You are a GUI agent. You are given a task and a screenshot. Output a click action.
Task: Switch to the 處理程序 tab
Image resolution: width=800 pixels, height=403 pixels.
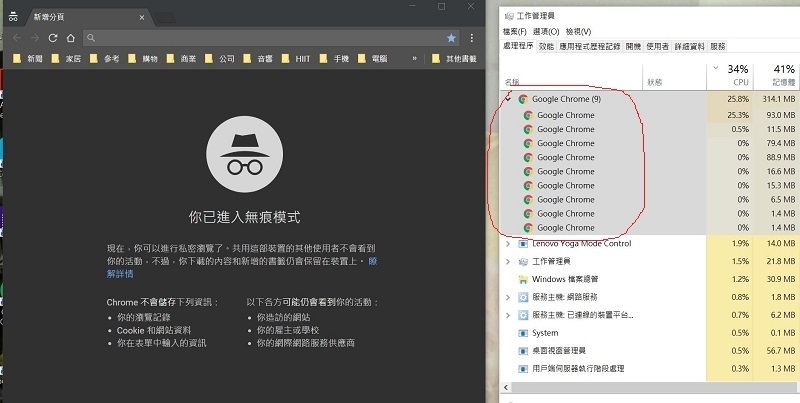(x=518, y=46)
